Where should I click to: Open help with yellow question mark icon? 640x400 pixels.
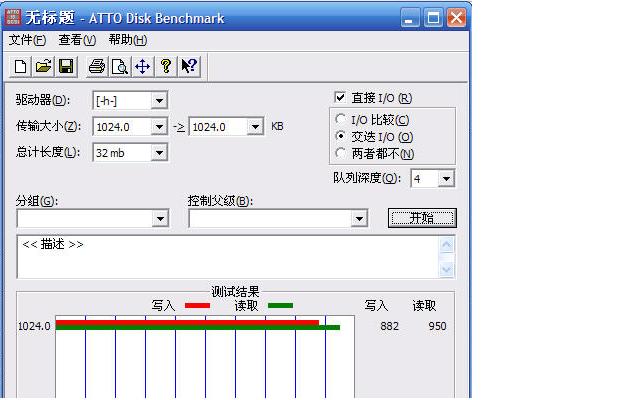[x=166, y=66]
